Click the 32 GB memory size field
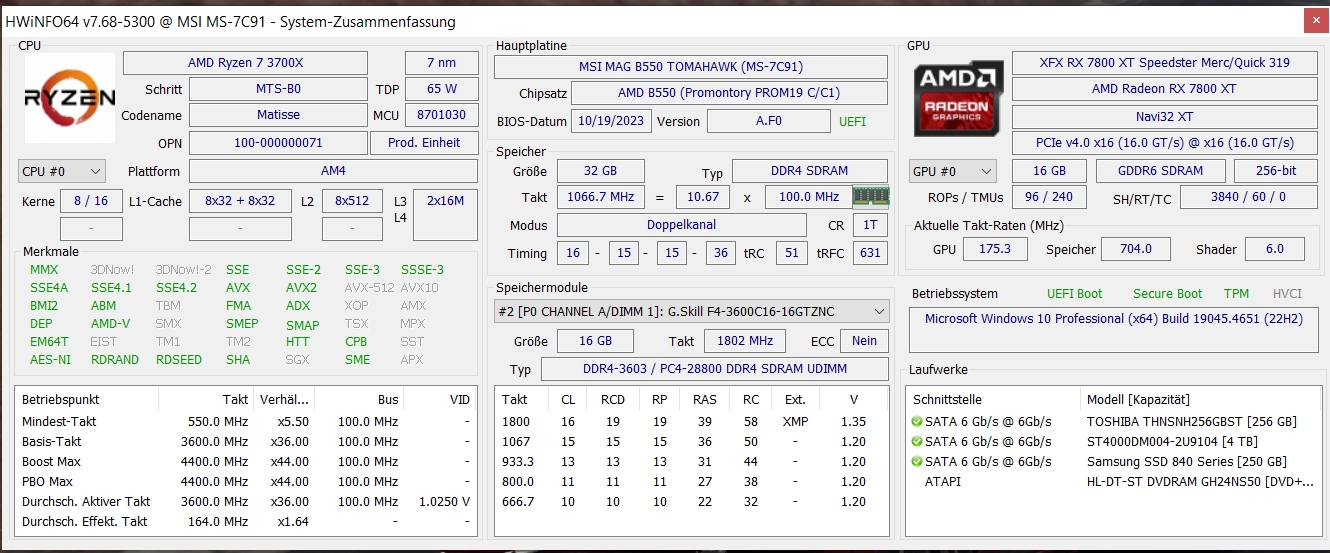Image resolution: width=1330 pixels, height=553 pixels. [x=601, y=171]
